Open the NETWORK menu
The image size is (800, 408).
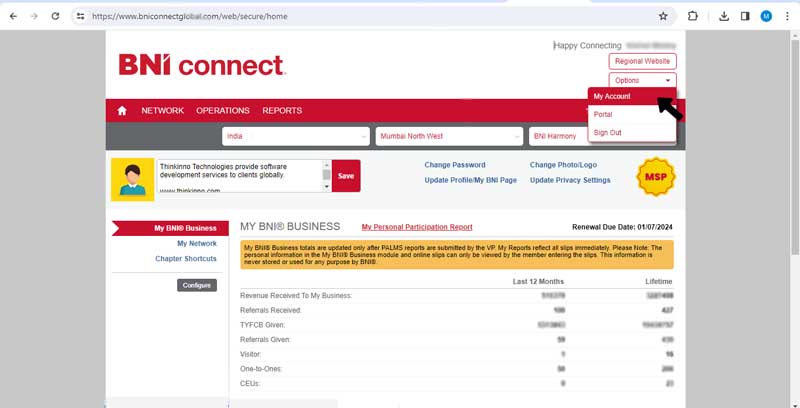(162, 111)
